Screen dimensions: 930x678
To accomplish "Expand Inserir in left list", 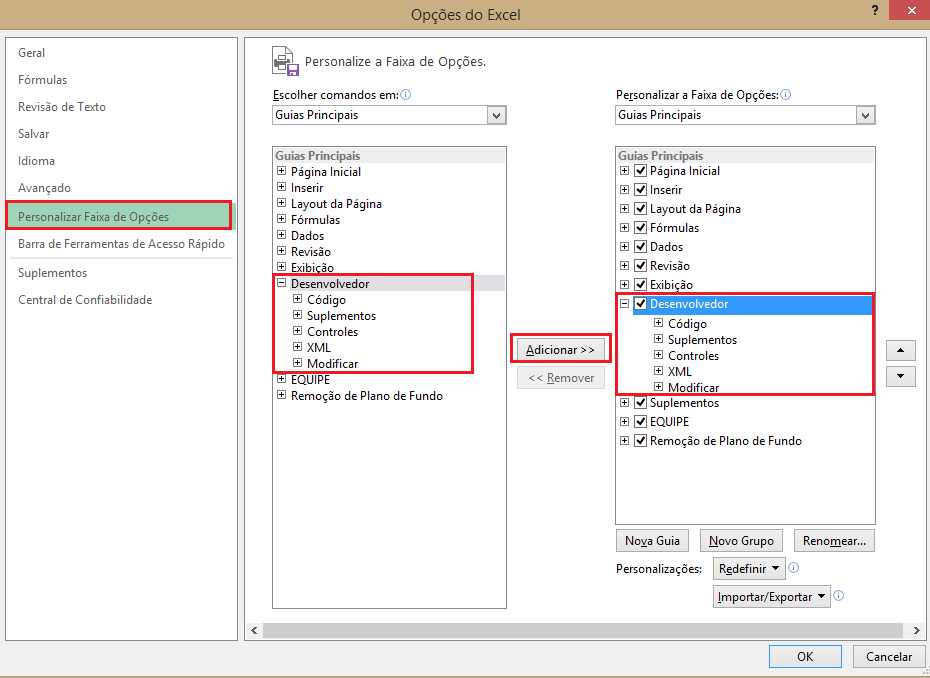I will (x=282, y=187).
